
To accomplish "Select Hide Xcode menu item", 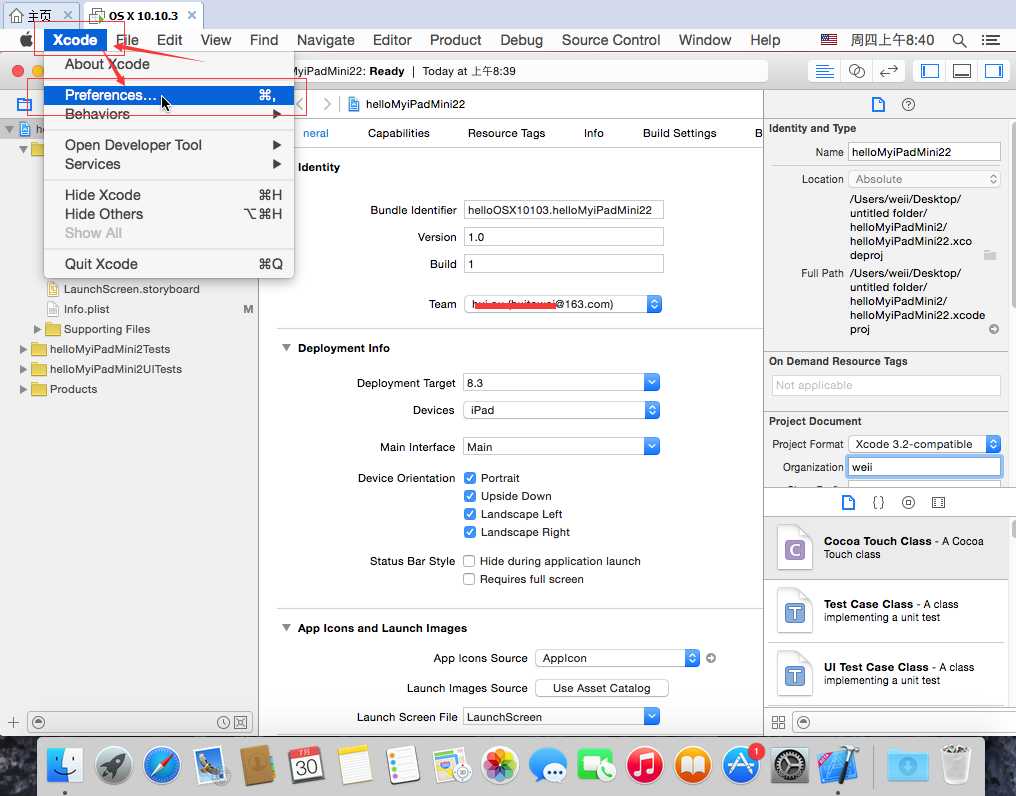I will point(168,195).
